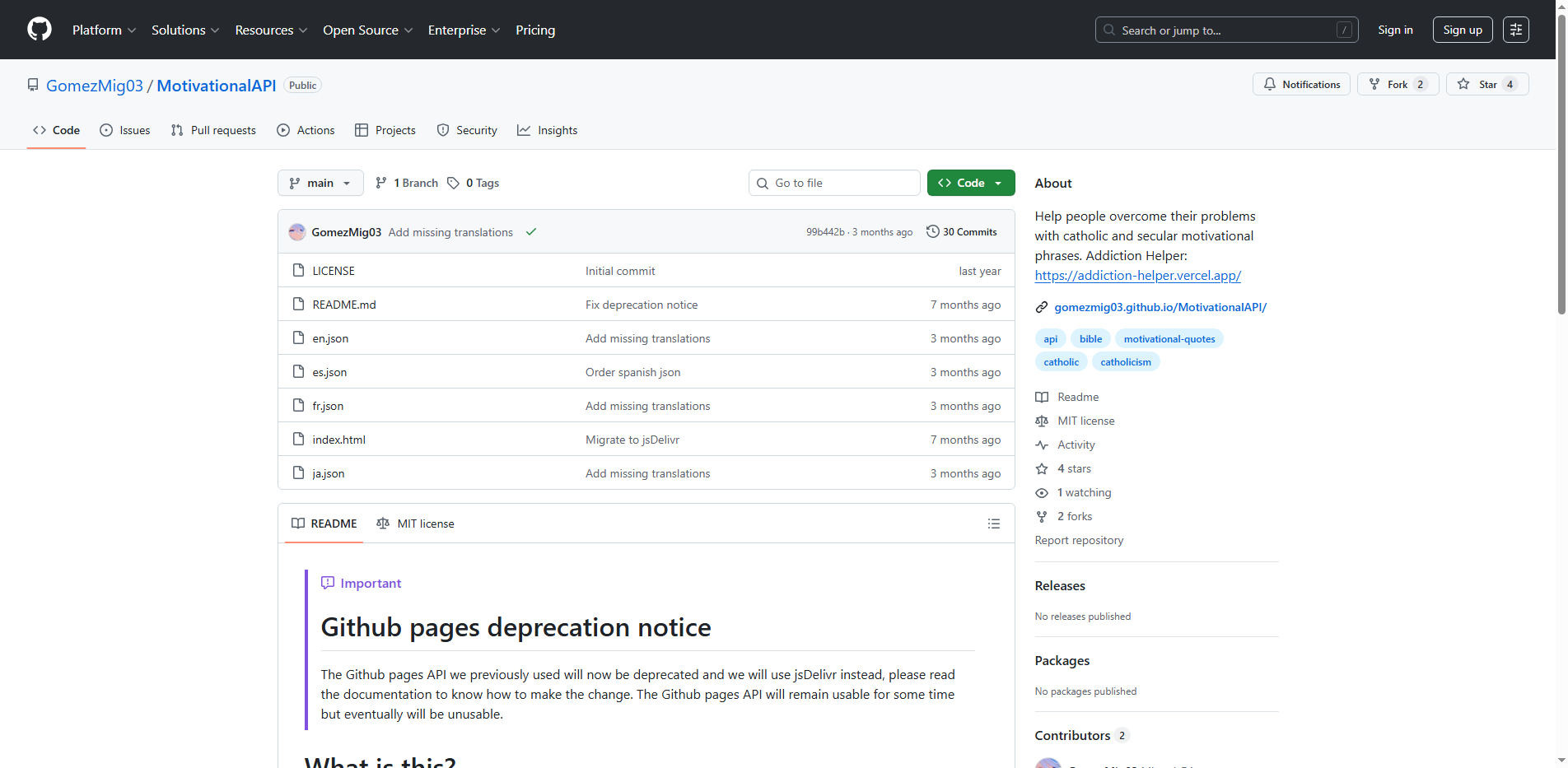The height and width of the screenshot is (768, 1568).
Task: Click GomezMig03 avatar in commit row
Action: pos(297,232)
